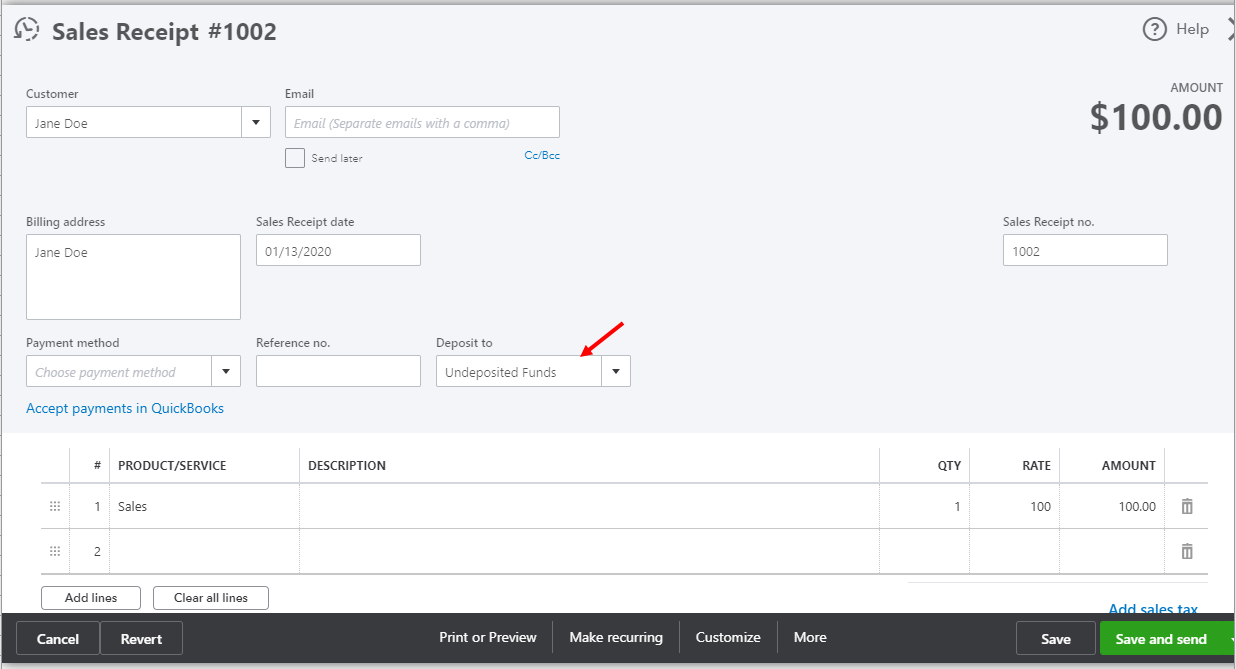Toggle the Send later checkbox
Image resolution: width=1236 pixels, height=669 pixels.
295,158
